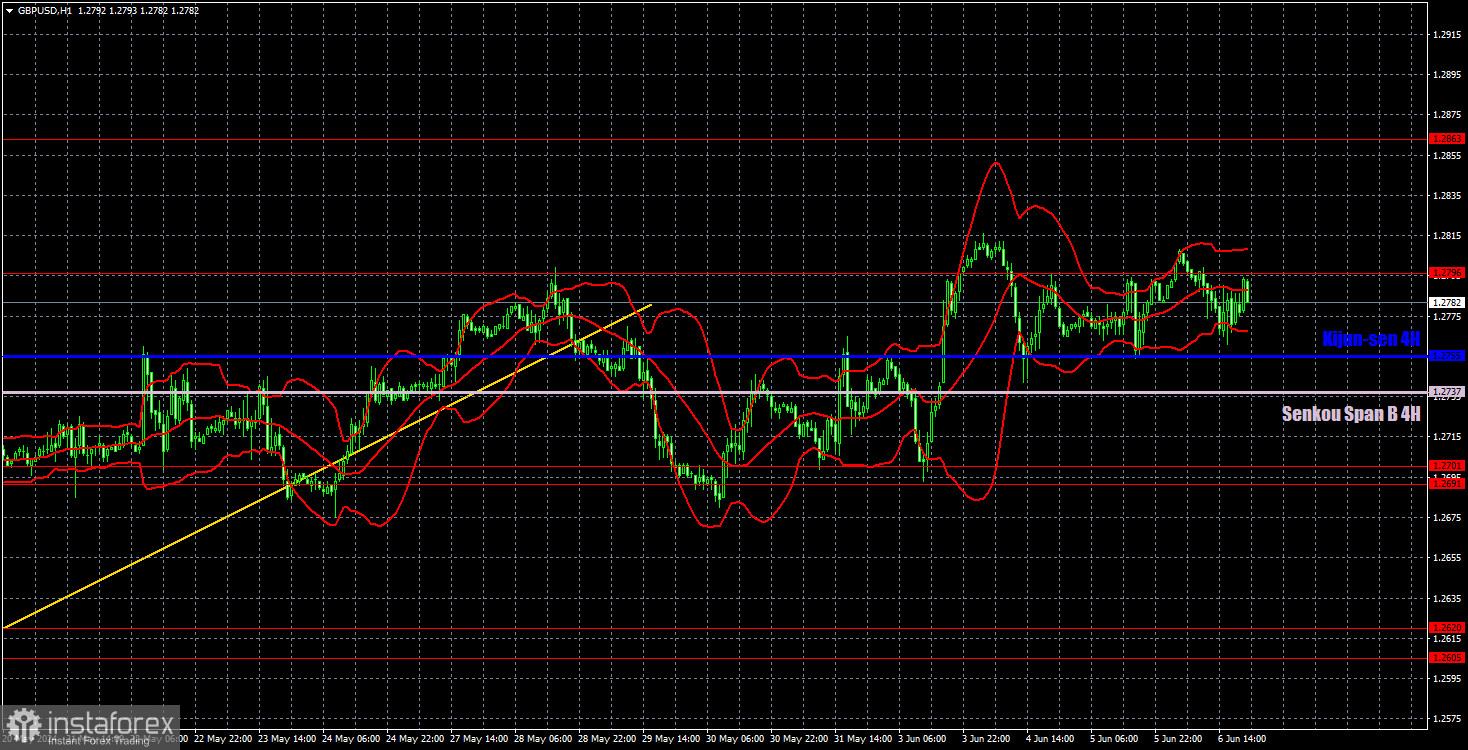Click the 1.2737 Senkou Span price tag

pos(1447,392)
